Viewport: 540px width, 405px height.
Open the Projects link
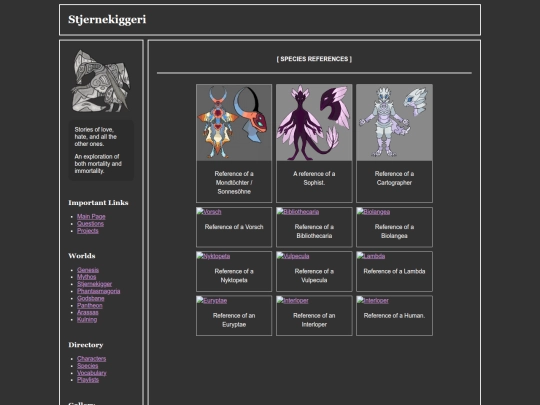point(87,231)
